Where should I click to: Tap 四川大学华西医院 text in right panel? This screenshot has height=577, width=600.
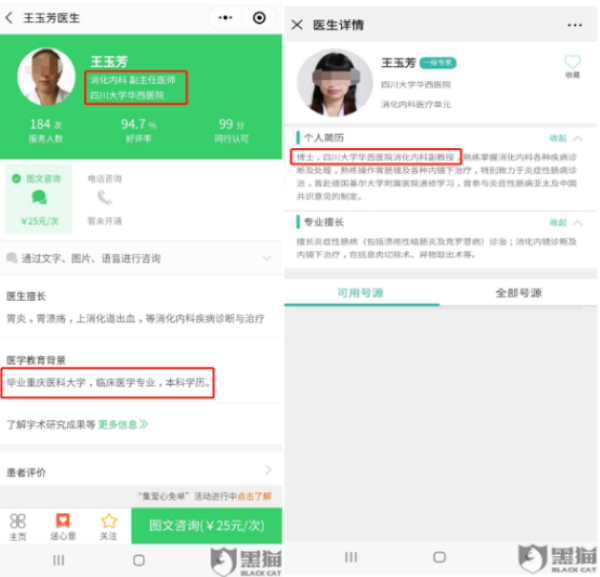coord(416,85)
